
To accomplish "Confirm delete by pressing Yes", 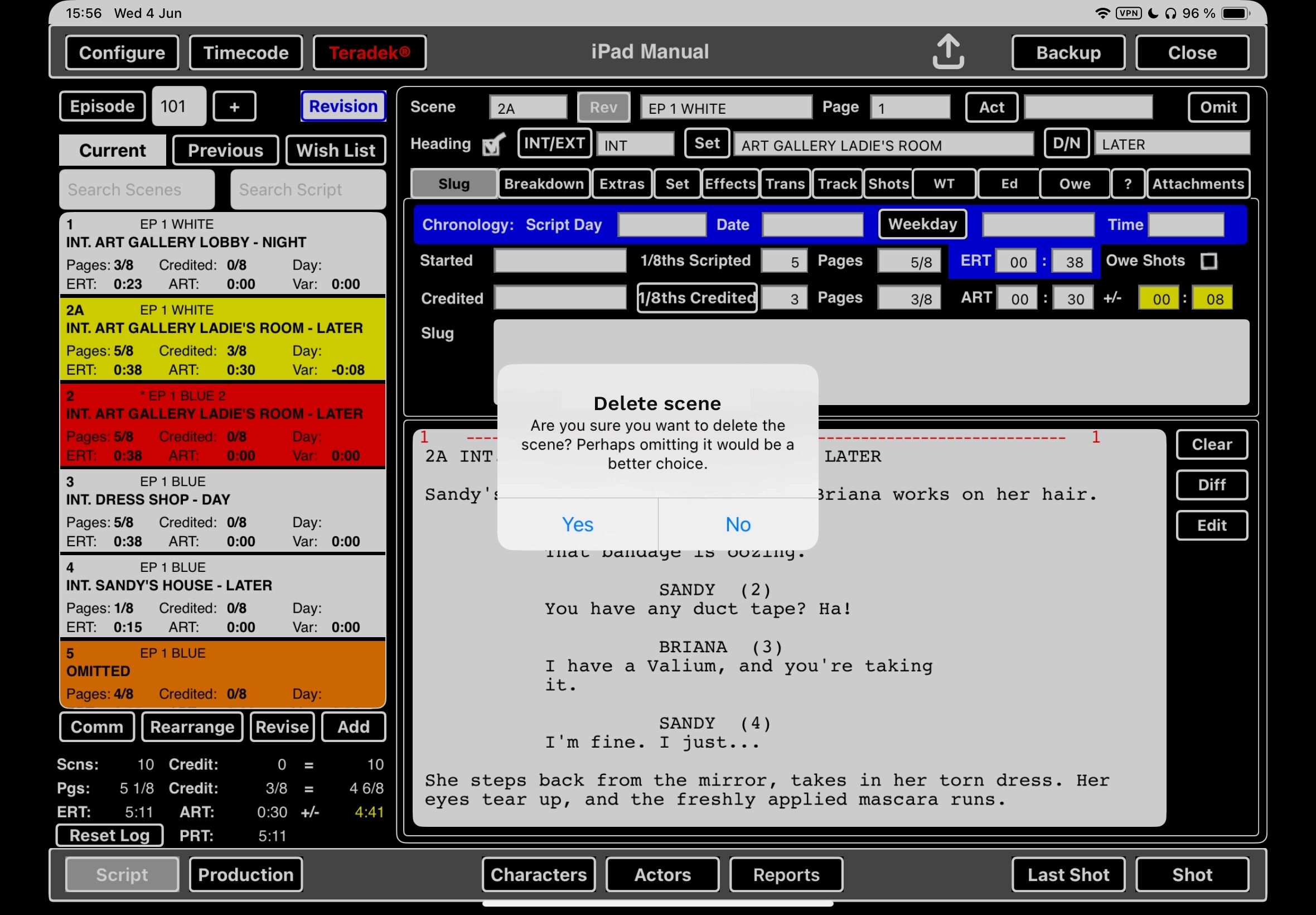I will point(577,524).
